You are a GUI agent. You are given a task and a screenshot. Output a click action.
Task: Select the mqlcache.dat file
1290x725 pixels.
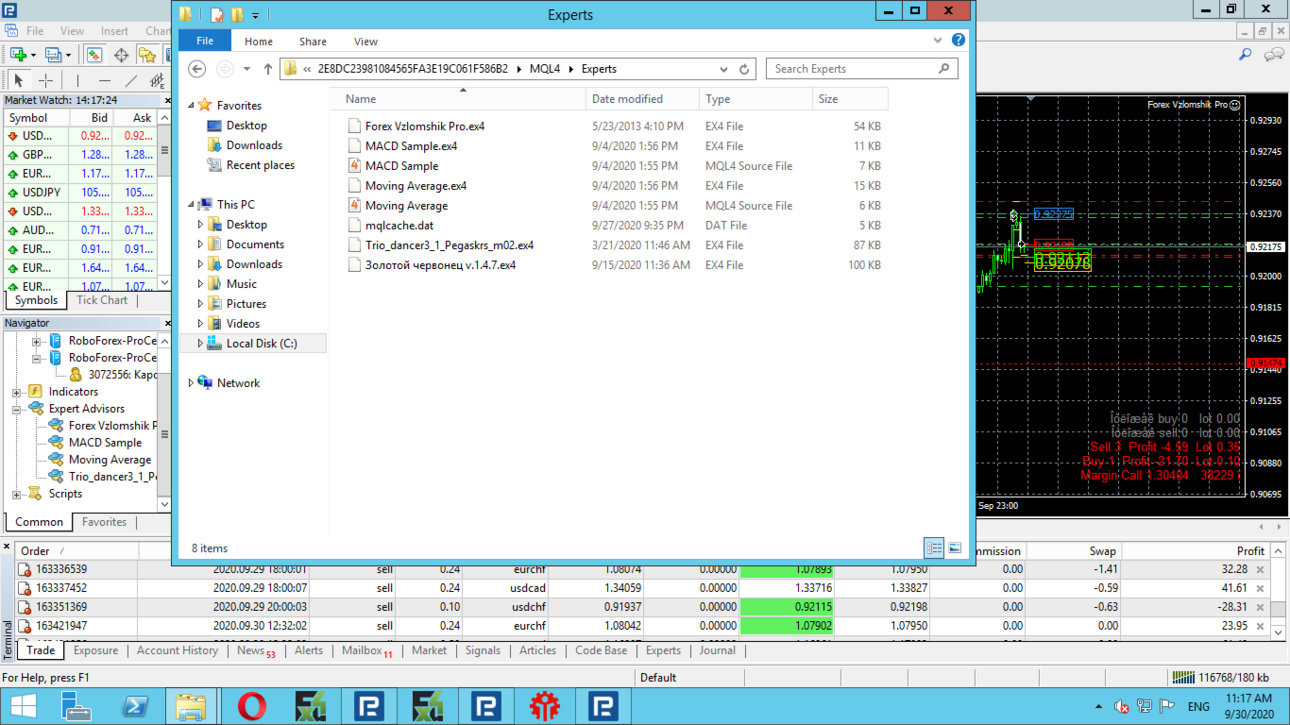coord(399,225)
